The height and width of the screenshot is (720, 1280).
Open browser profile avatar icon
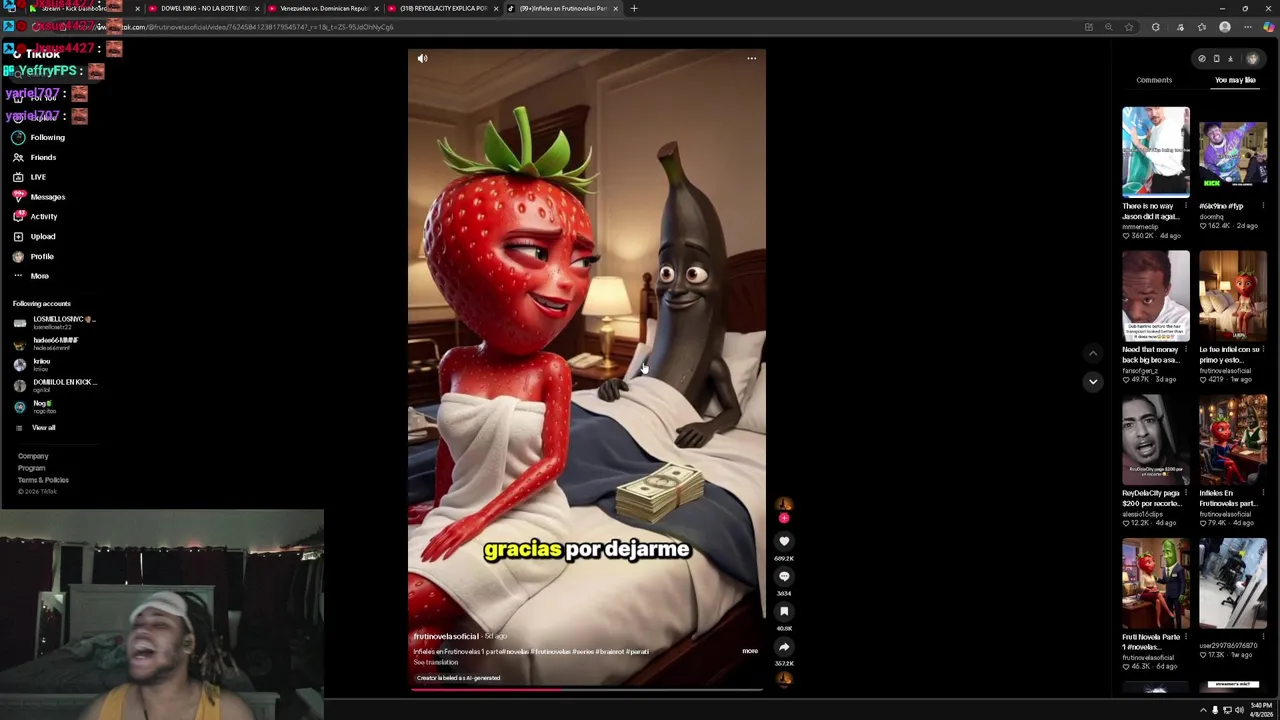click(1225, 27)
